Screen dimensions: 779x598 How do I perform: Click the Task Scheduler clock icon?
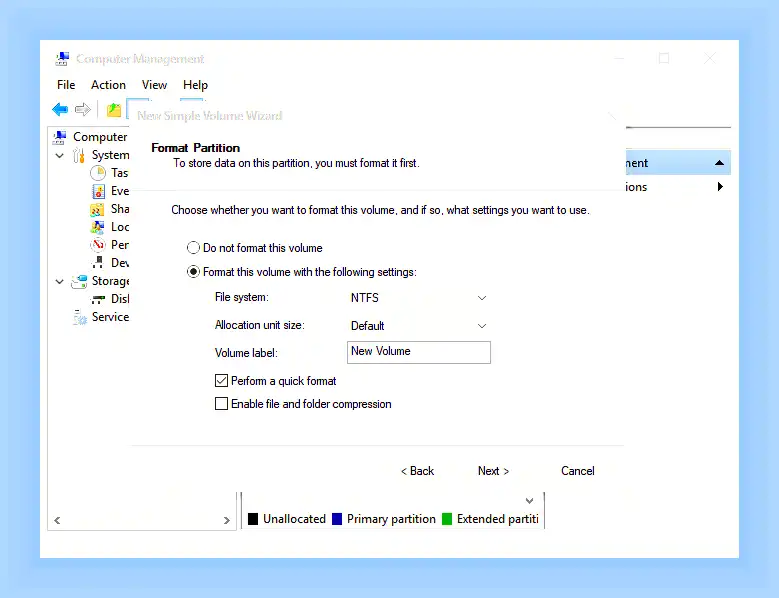click(98, 173)
